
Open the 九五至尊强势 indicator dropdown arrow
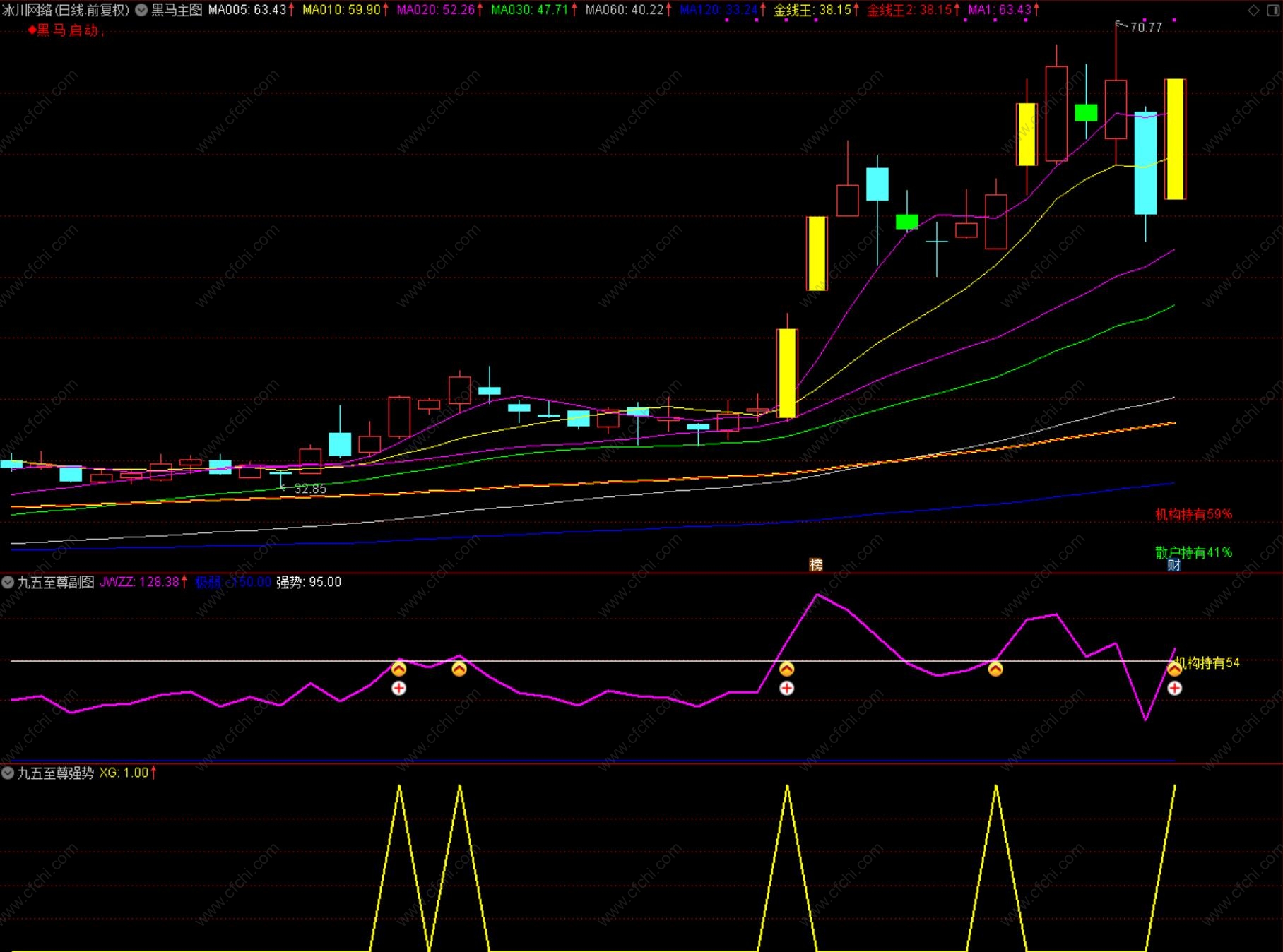(8, 773)
